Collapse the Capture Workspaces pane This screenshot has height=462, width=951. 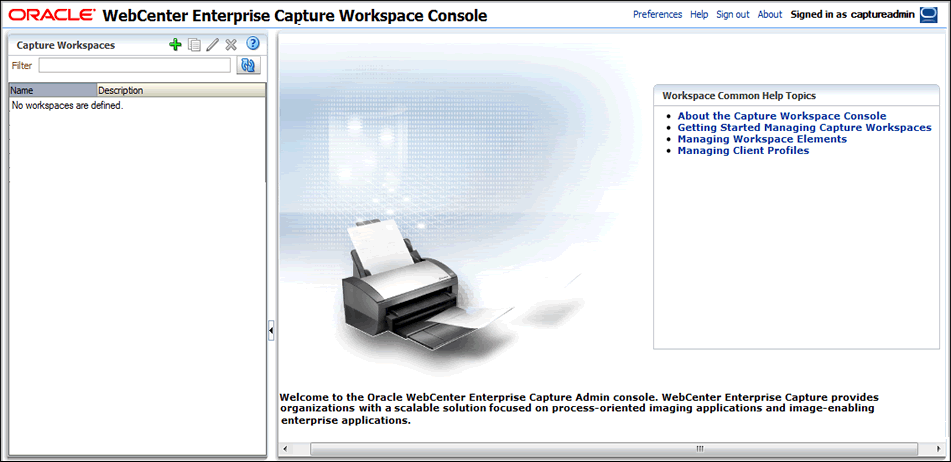[x=271, y=330]
